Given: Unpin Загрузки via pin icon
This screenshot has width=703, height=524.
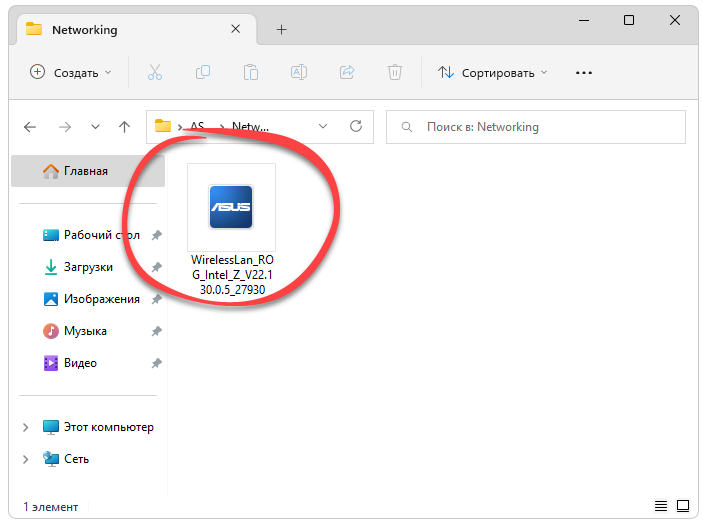Looking at the screenshot, I should click(x=156, y=268).
